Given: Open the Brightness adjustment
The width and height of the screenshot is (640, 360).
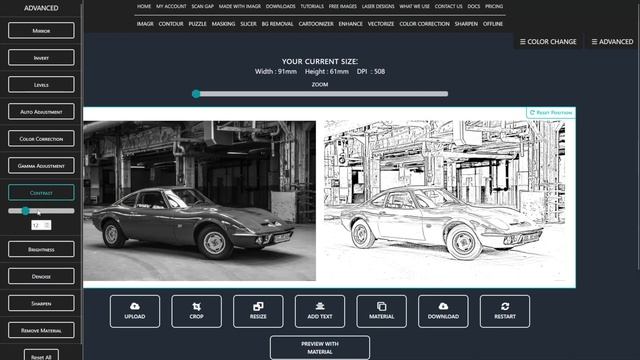Looking at the screenshot, I should click(41, 249).
